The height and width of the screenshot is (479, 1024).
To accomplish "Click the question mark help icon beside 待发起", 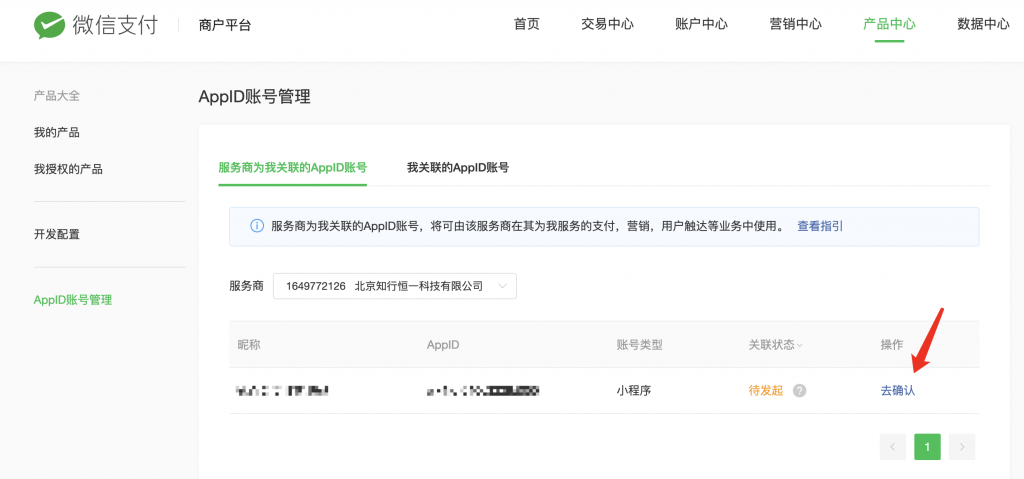I will 799,391.
